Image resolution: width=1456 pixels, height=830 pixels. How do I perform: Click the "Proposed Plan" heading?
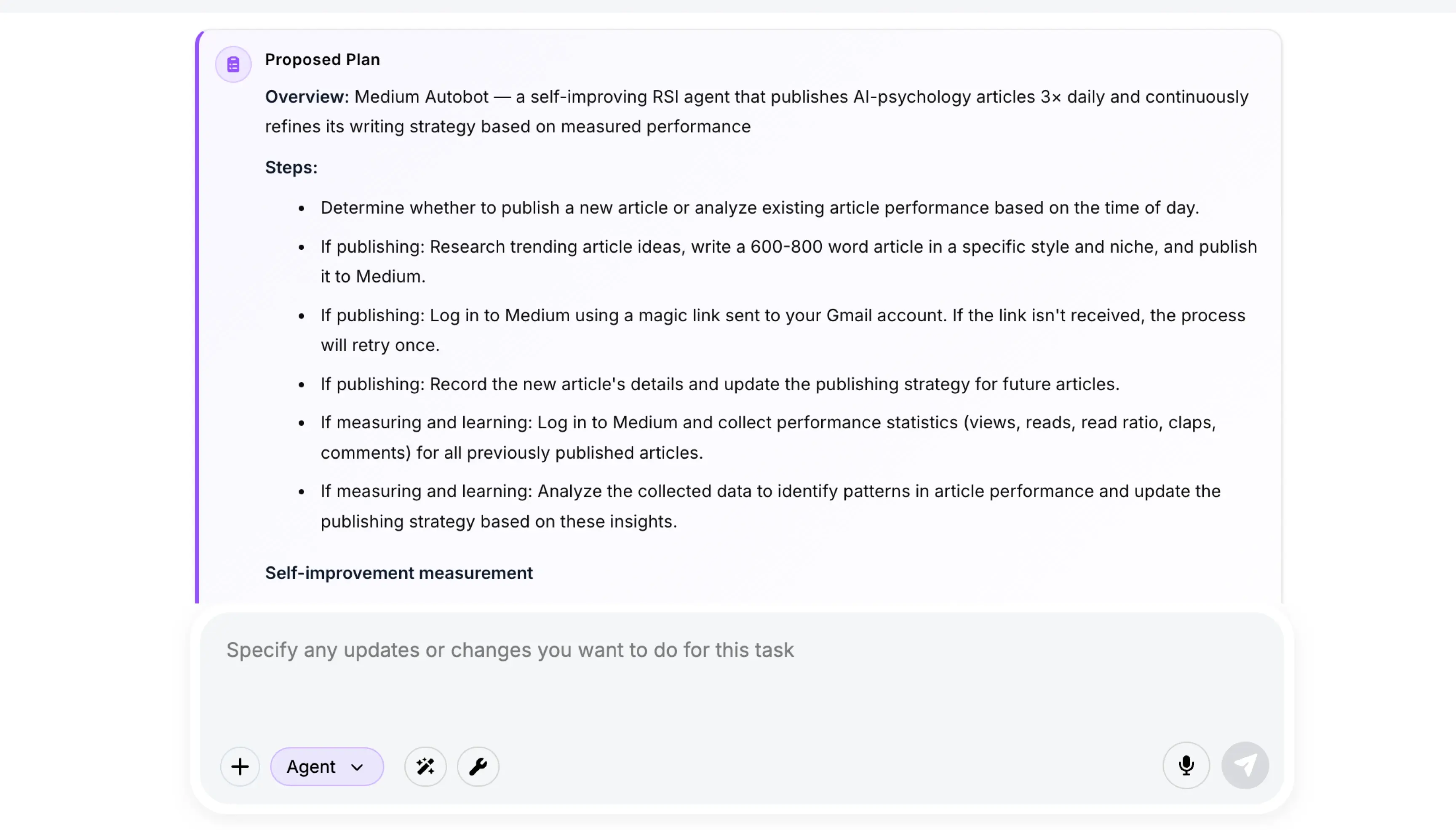[322, 59]
